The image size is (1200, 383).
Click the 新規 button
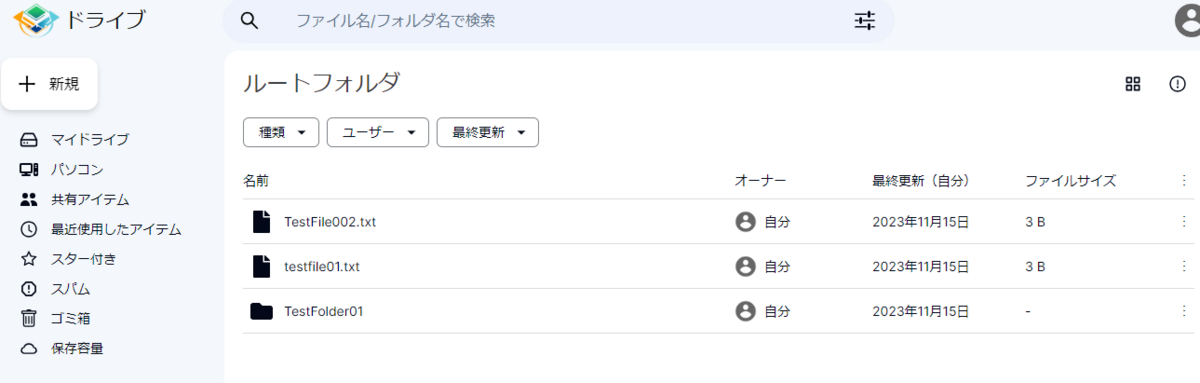tap(49, 84)
